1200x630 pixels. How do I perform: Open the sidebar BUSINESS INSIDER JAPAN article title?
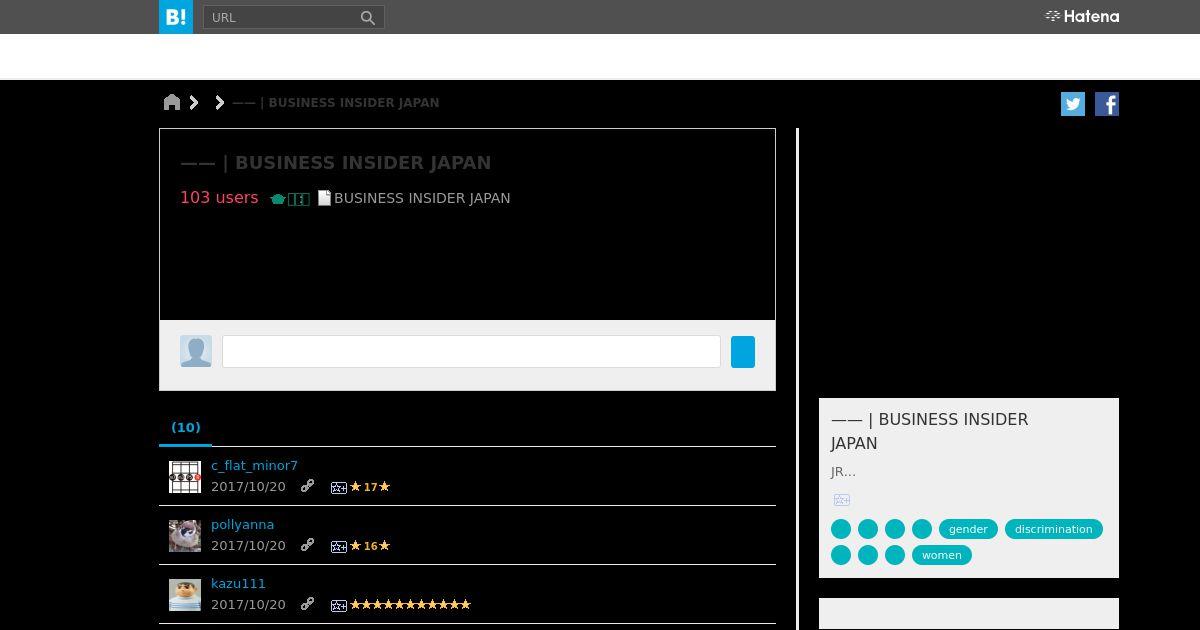[x=930, y=431]
